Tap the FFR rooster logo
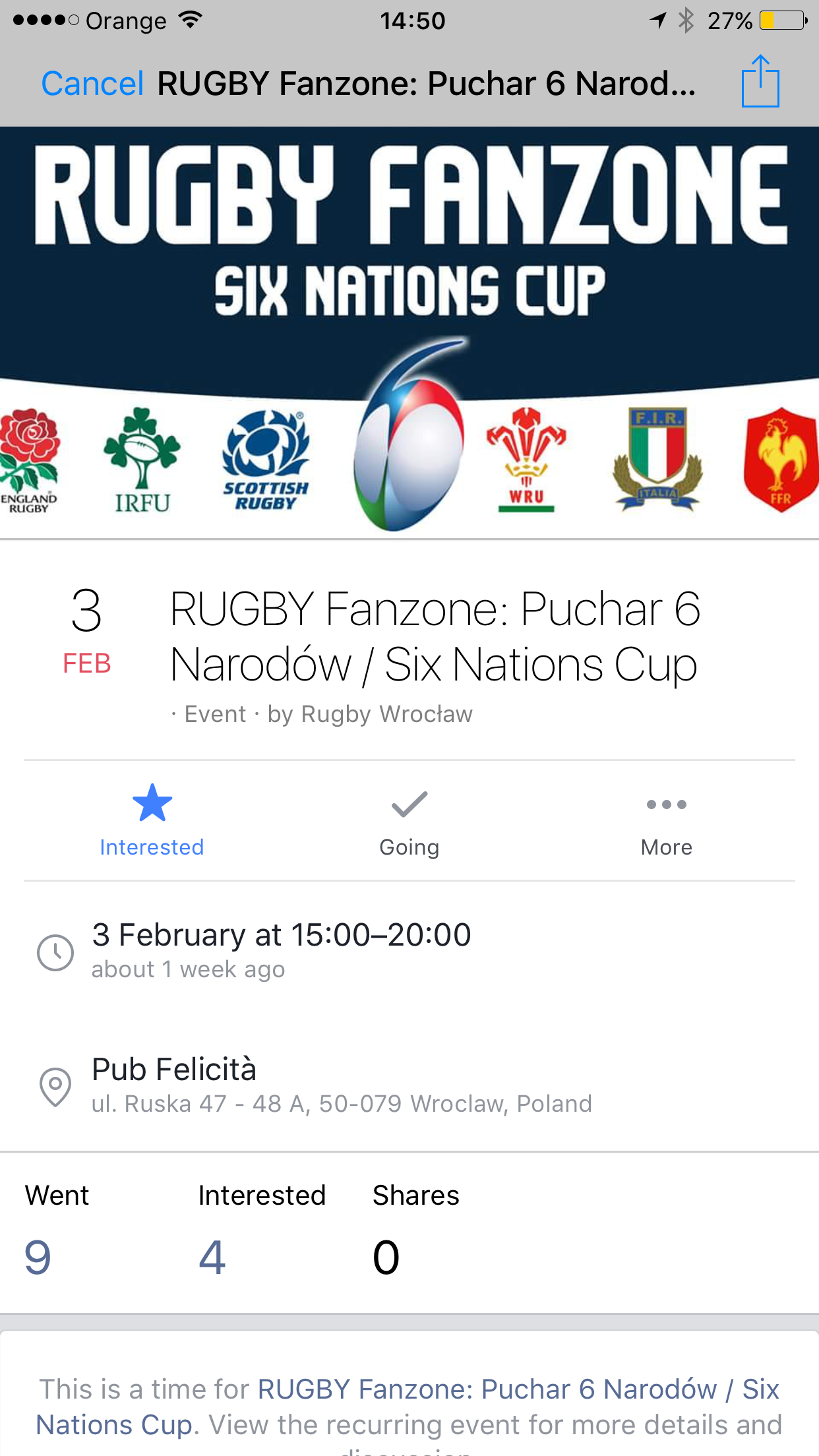Viewport: 819px width, 1456px height. point(780,459)
